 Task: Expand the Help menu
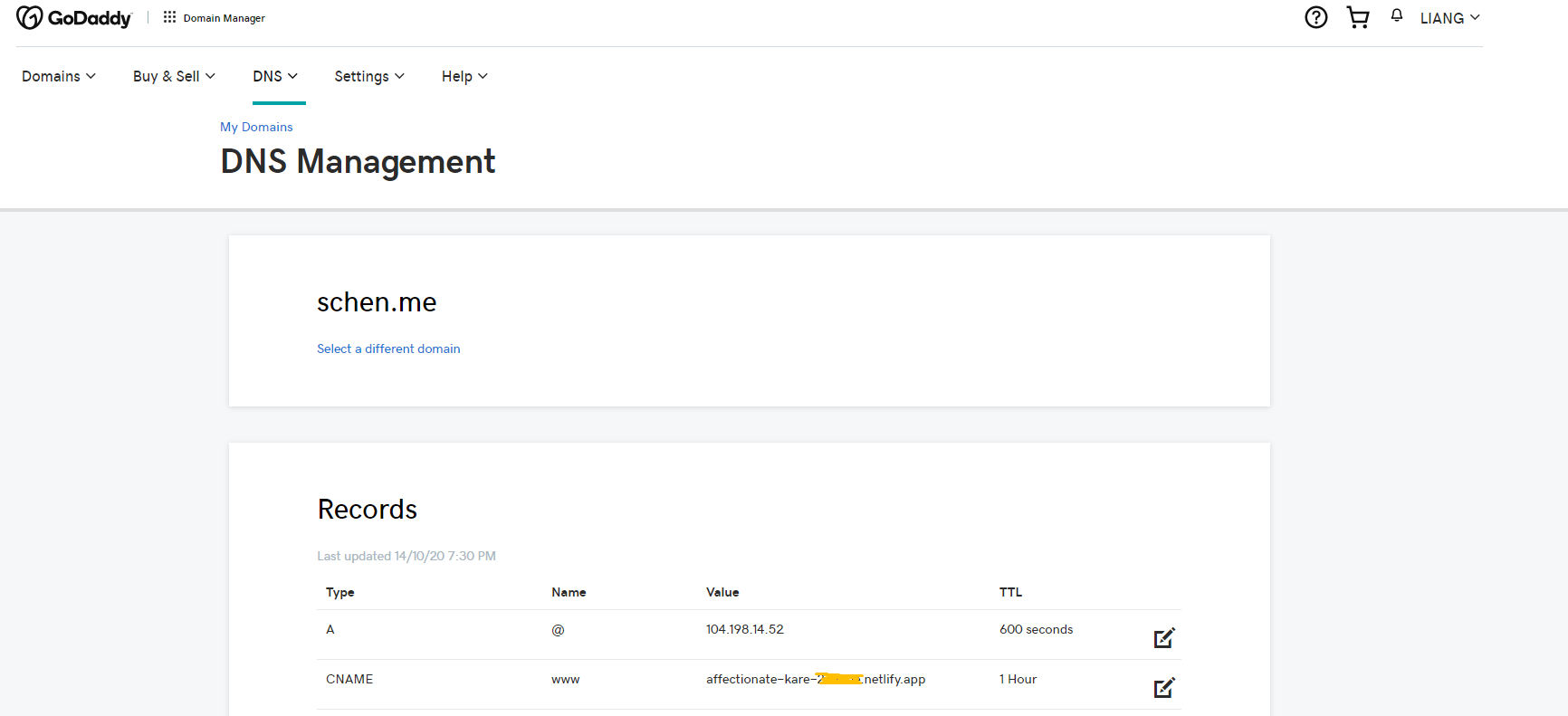(x=464, y=76)
